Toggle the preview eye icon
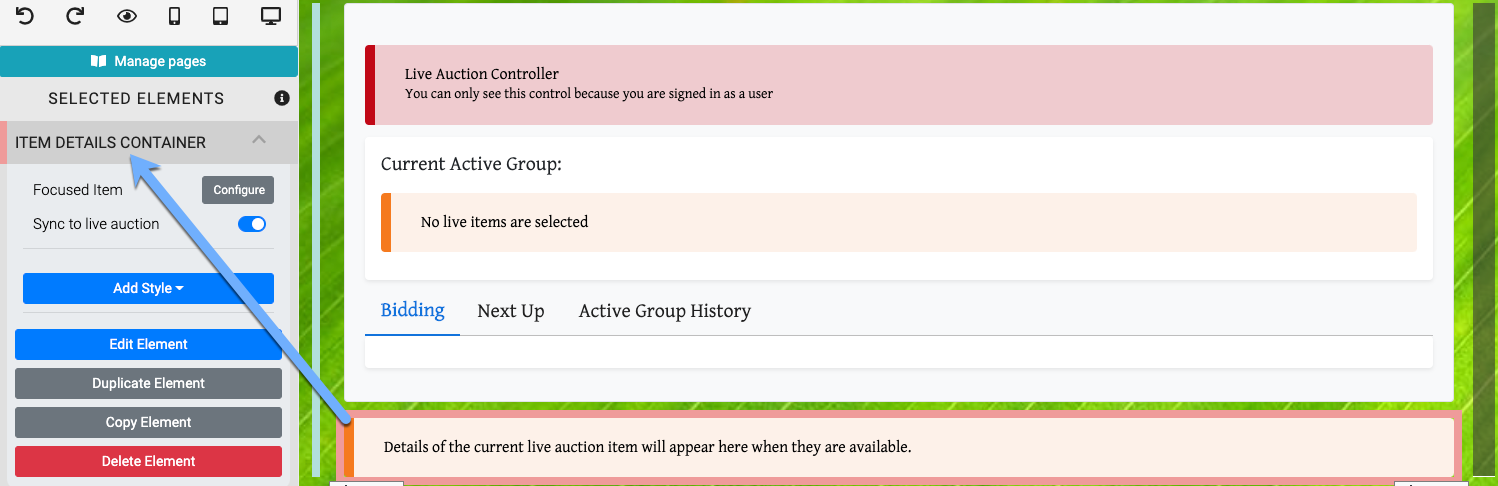Viewport: 1498px width, 486px height. (126, 16)
